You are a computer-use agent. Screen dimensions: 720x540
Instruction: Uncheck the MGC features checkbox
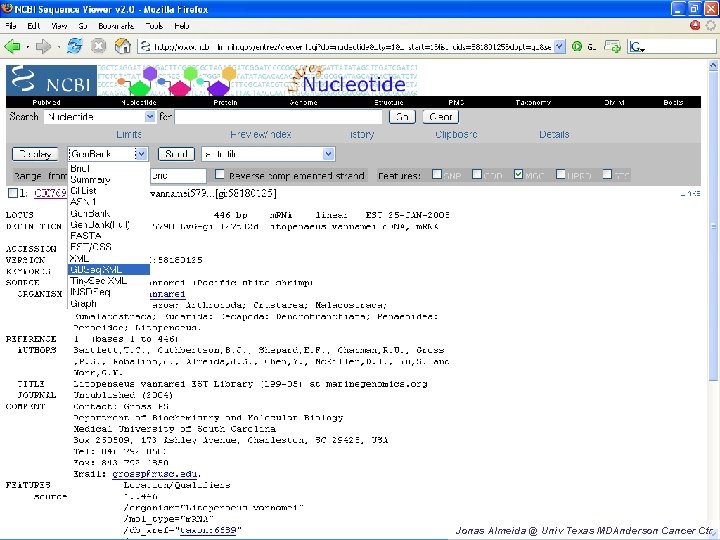518,174
